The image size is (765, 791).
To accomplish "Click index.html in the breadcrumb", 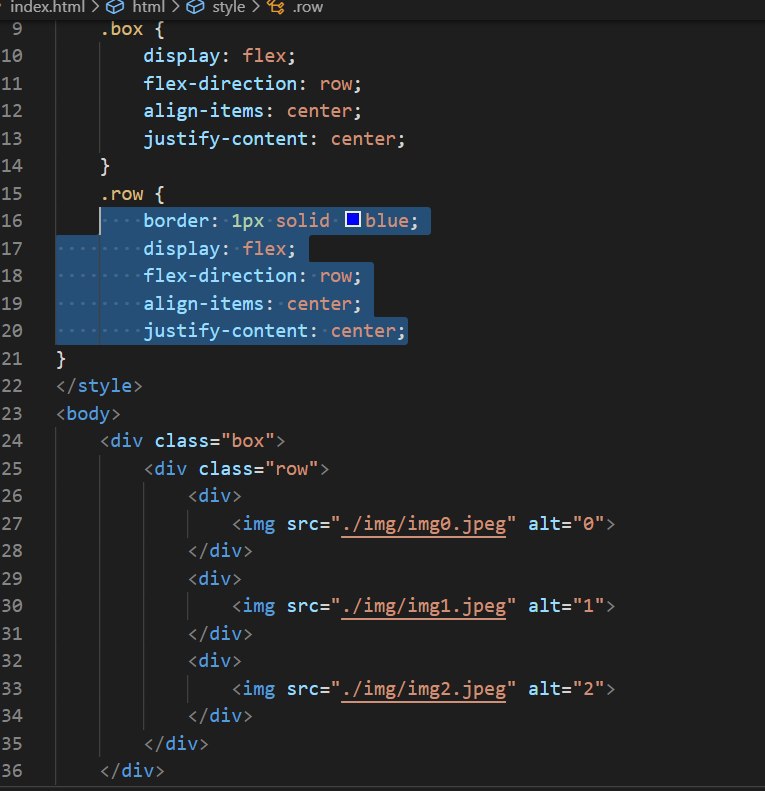I will point(47,7).
